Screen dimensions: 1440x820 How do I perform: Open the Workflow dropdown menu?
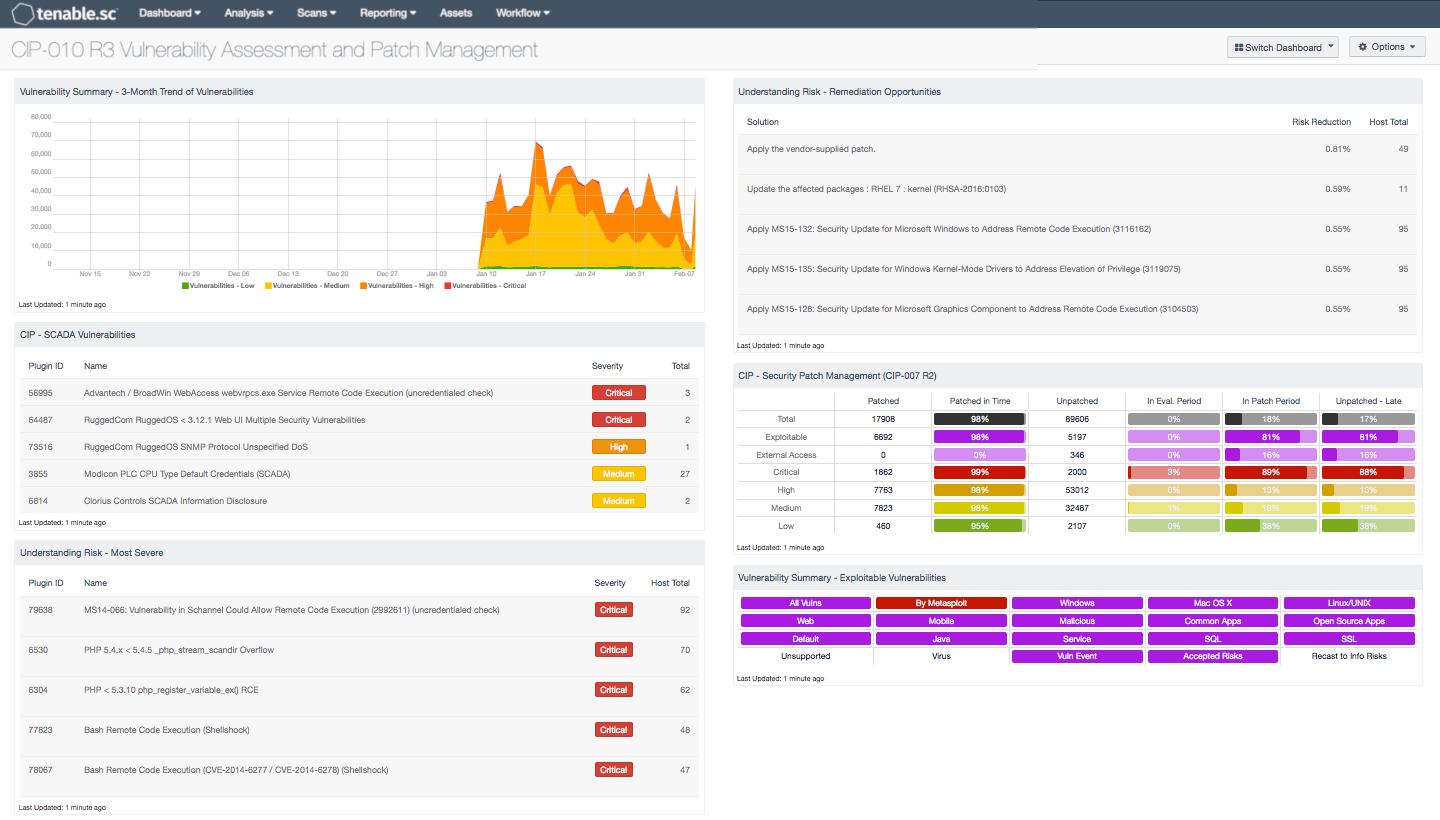(x=523, y=13)
